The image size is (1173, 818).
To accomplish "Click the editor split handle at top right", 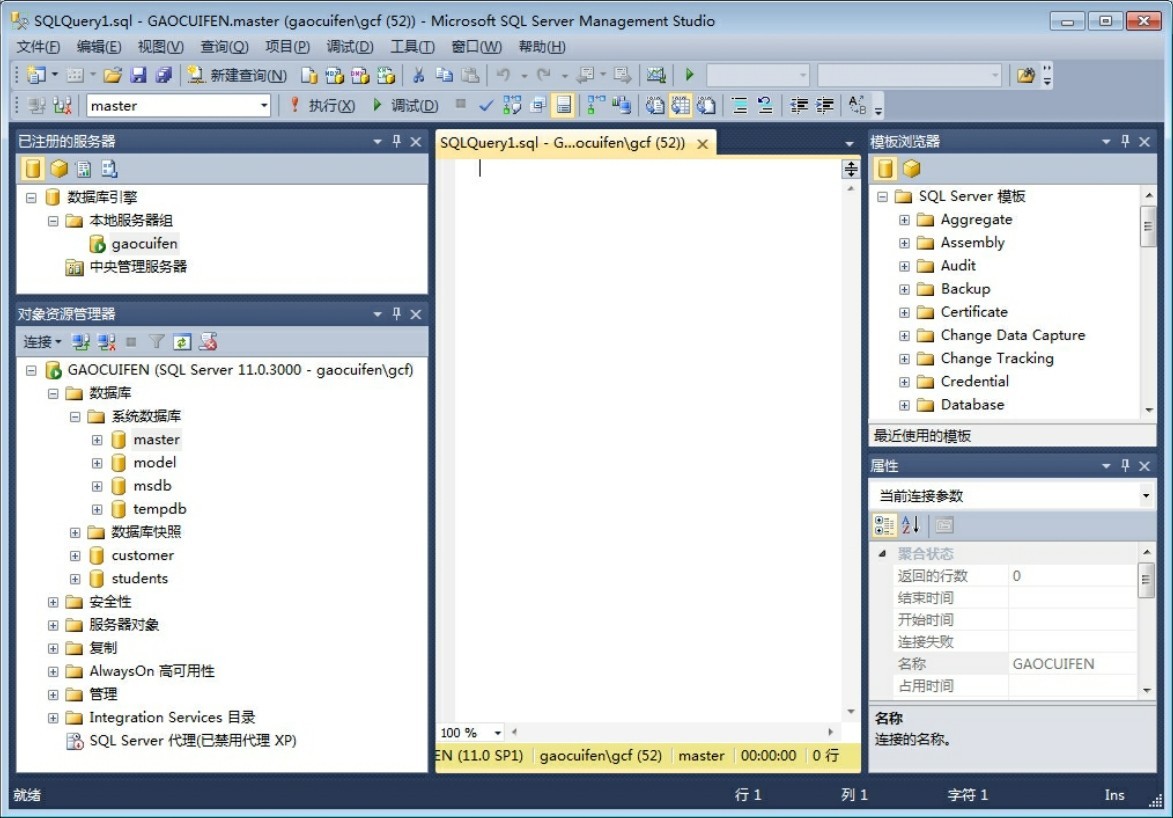I will 851,169.
